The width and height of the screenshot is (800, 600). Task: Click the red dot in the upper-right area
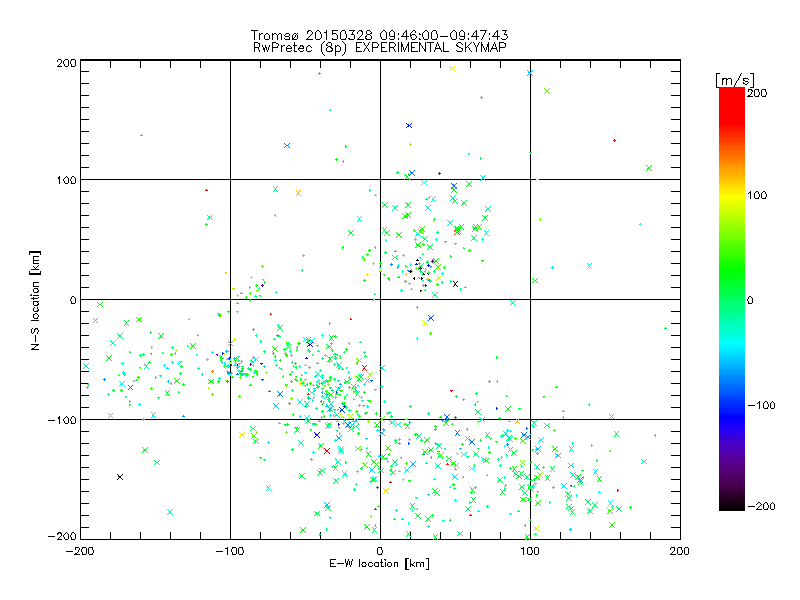[614, 140]
